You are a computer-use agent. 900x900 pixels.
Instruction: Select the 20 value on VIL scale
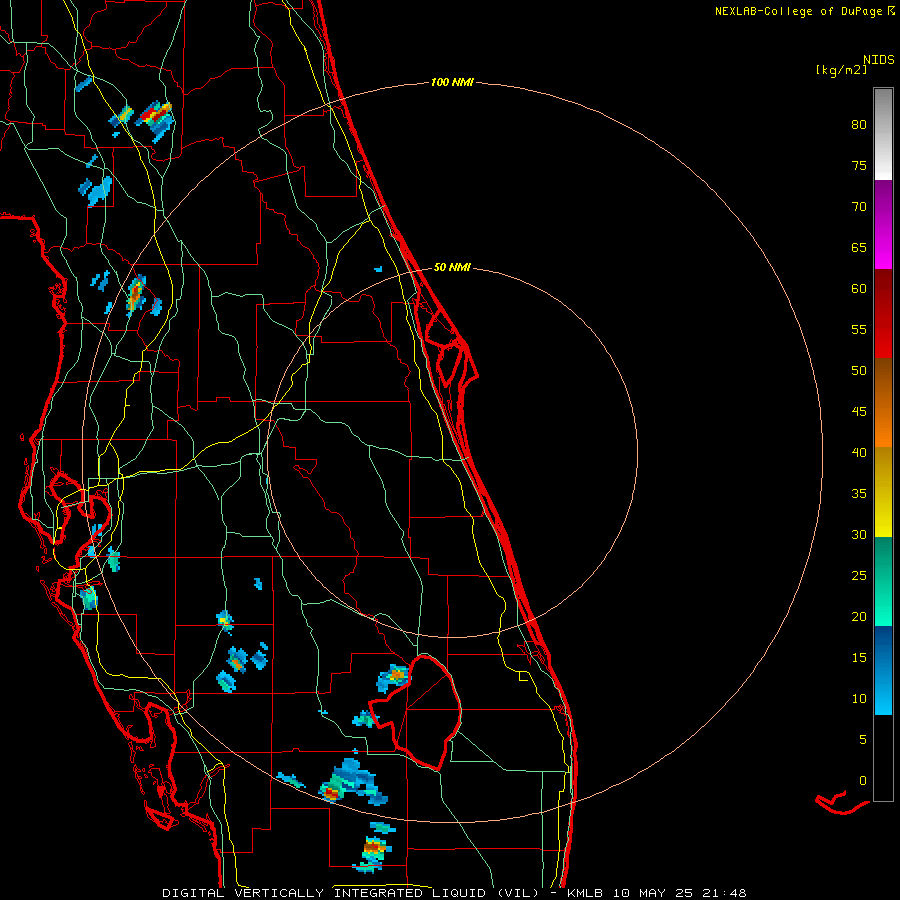tap(859, 616)
